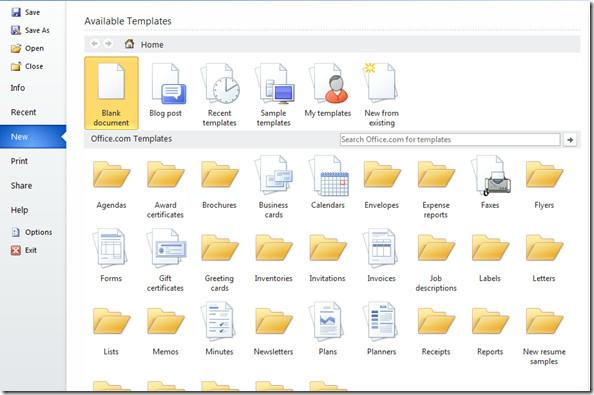This screenshot has width=594, height=395.
Task: Select the New tab
Action: coord(33,137)
